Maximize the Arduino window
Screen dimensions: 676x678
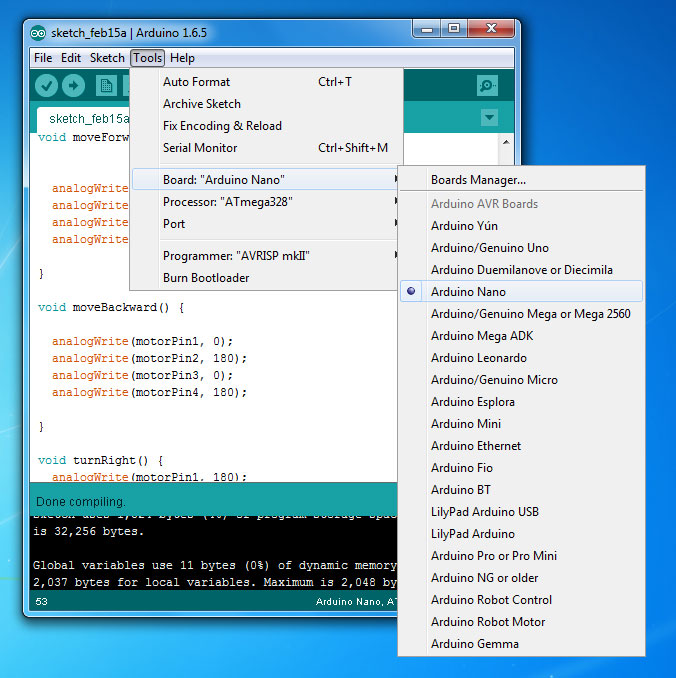click(454, 29)
